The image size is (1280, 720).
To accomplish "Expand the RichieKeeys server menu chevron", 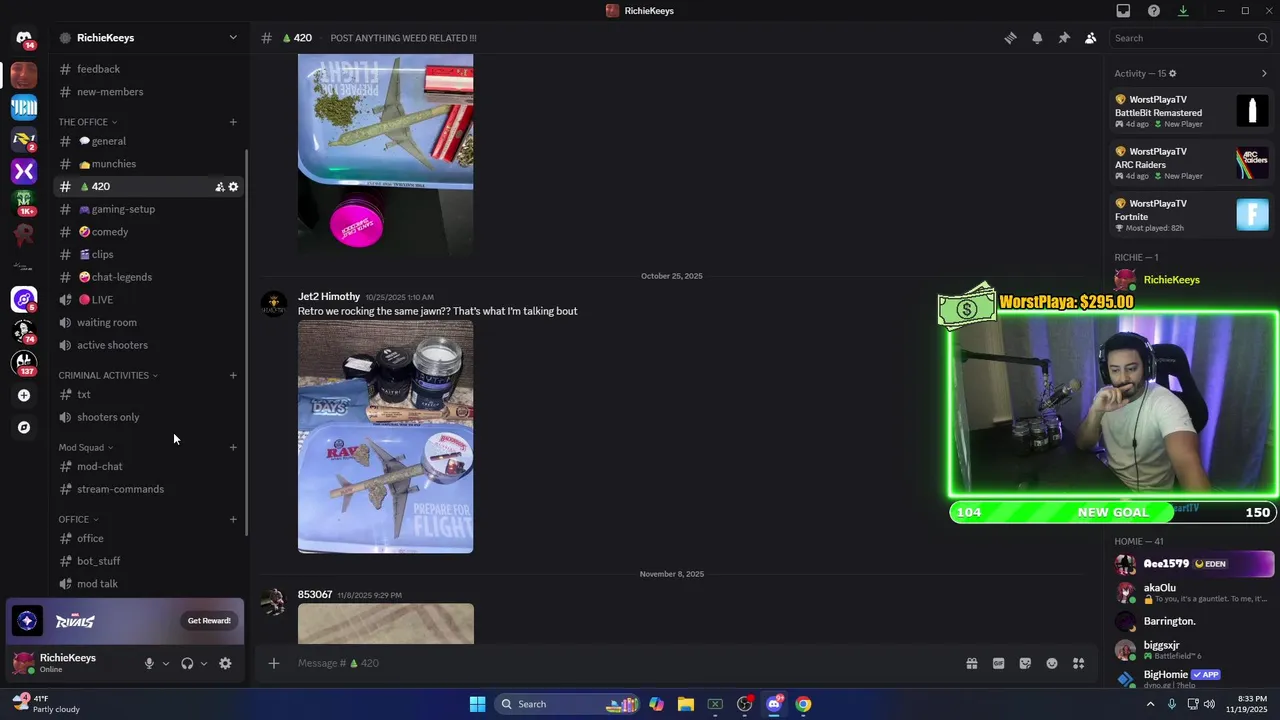I will tap(233, 38).
